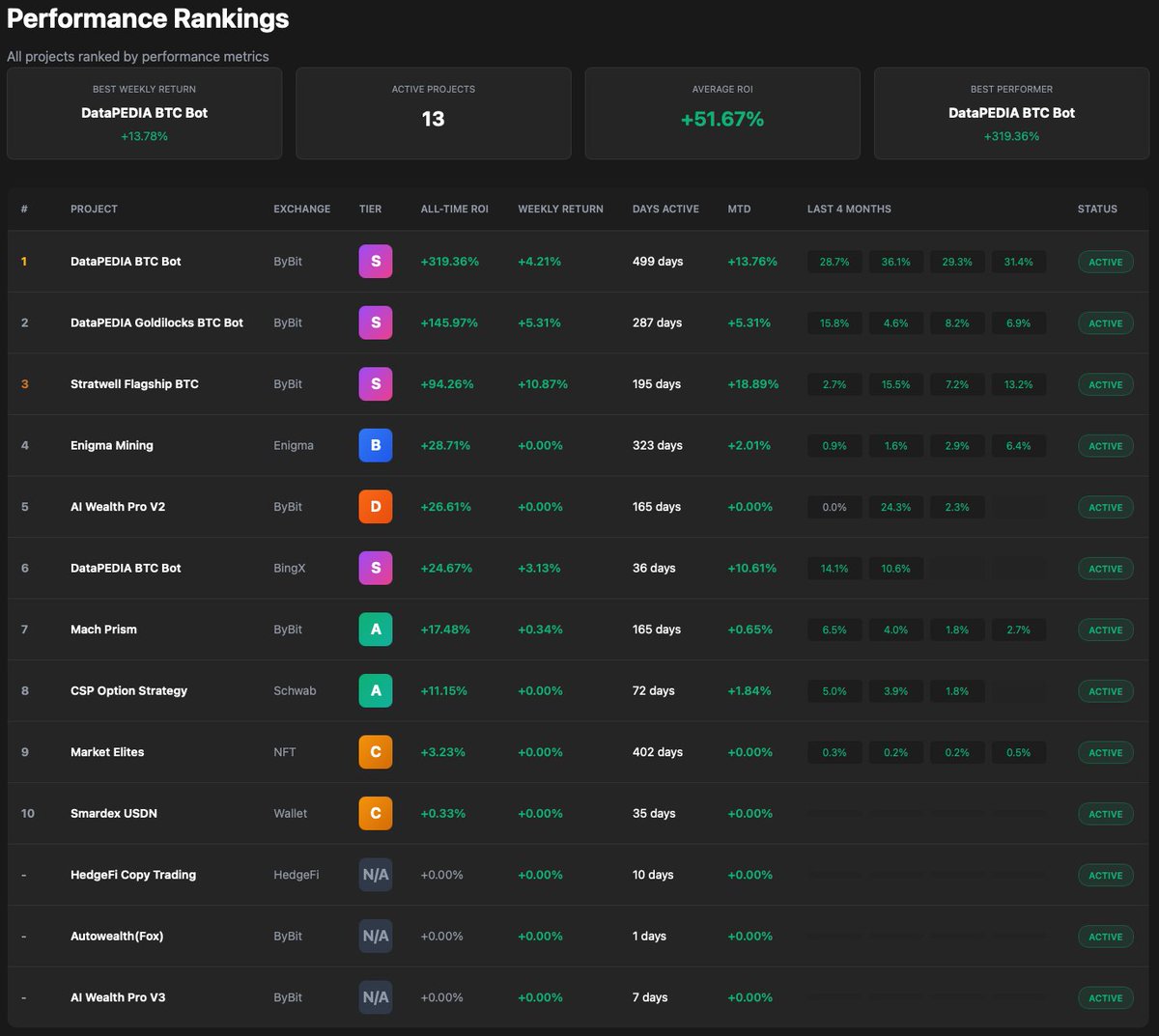Viewport: 1159px width, 1036px height.
Task: Open the Enigma Mining project
Action: (112, 445)
